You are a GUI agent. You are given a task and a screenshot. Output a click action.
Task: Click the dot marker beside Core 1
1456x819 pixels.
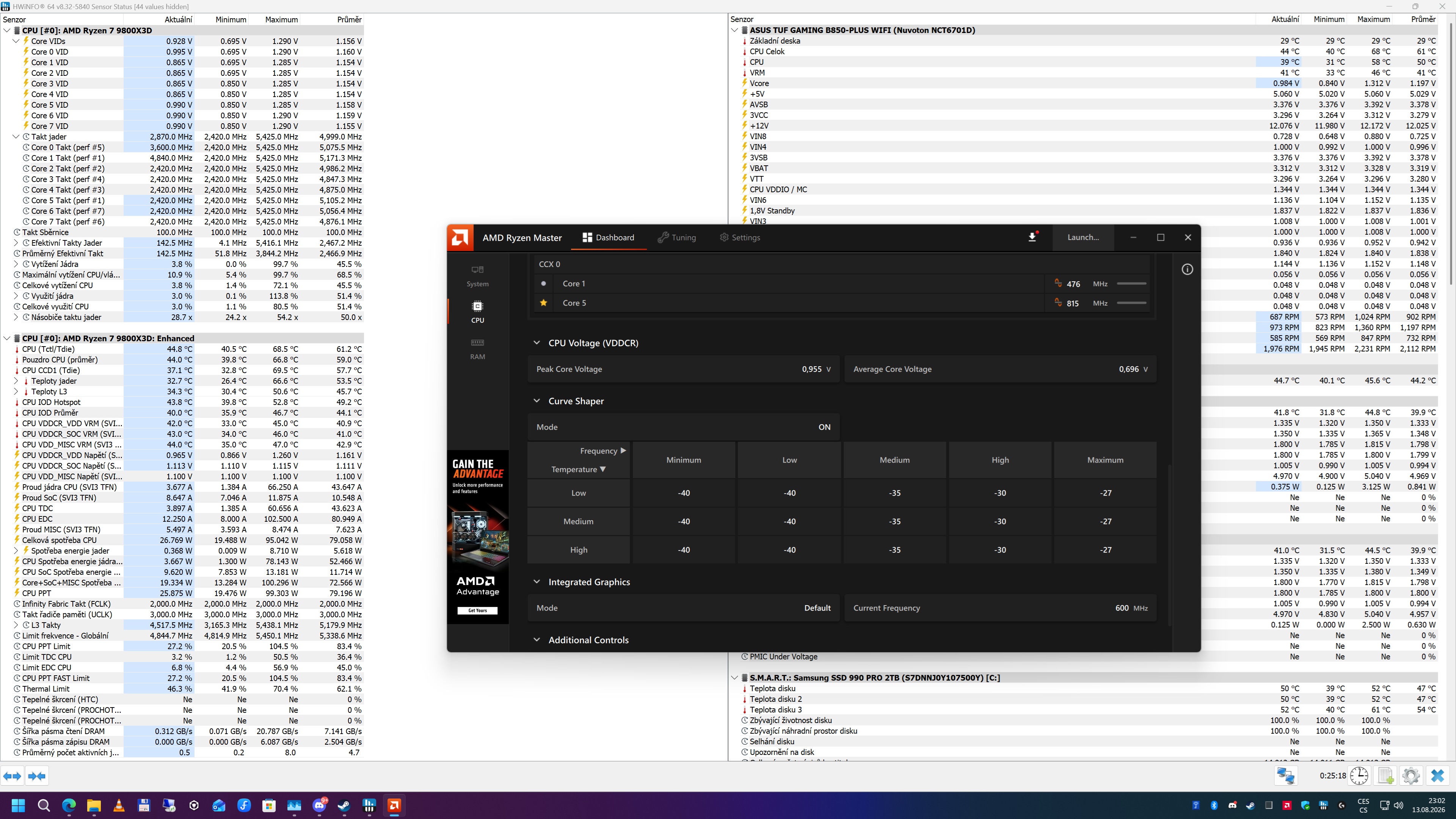(x=543, y=284)
